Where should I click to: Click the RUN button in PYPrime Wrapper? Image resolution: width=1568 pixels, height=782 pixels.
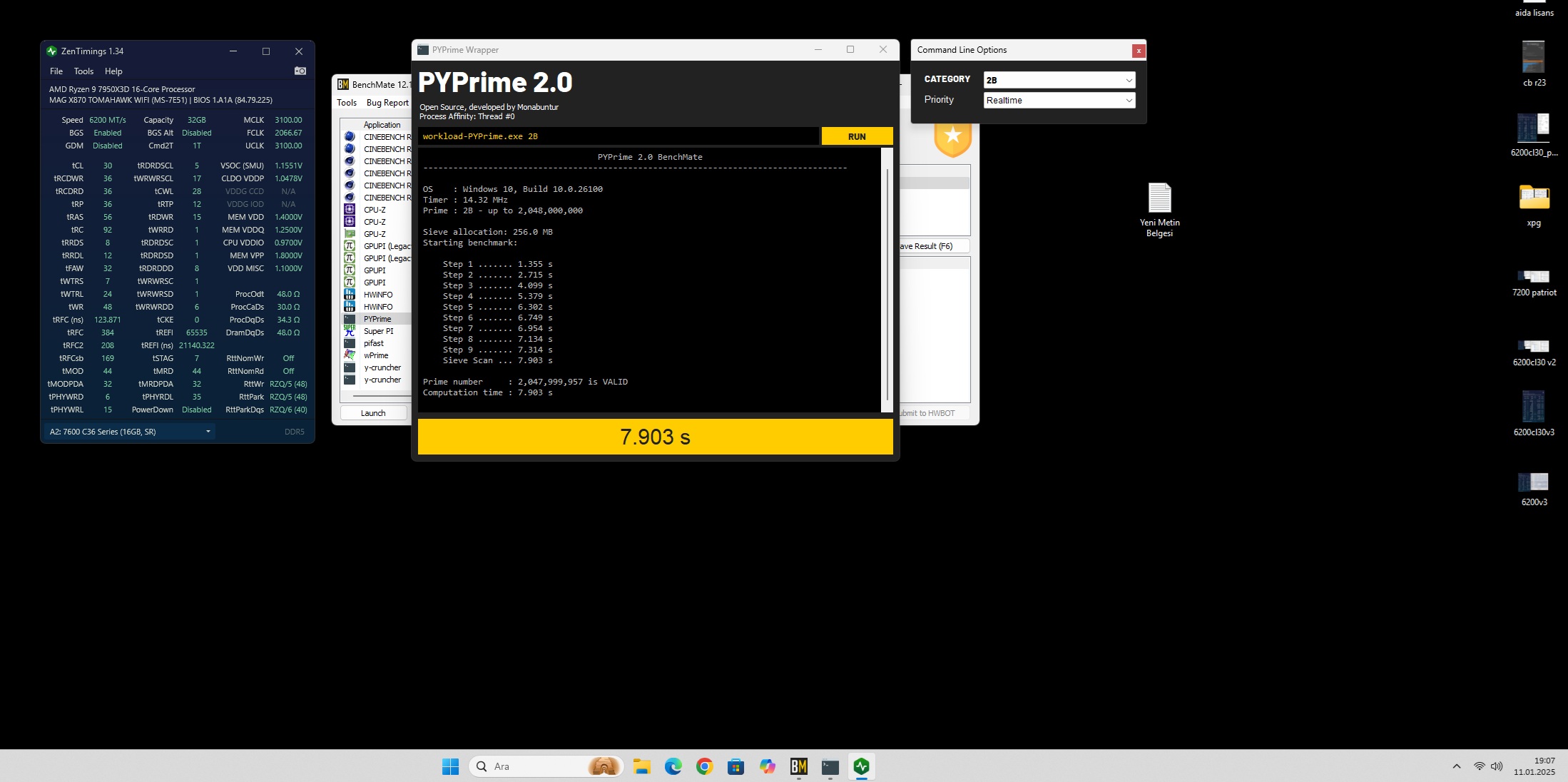(857, 136)
